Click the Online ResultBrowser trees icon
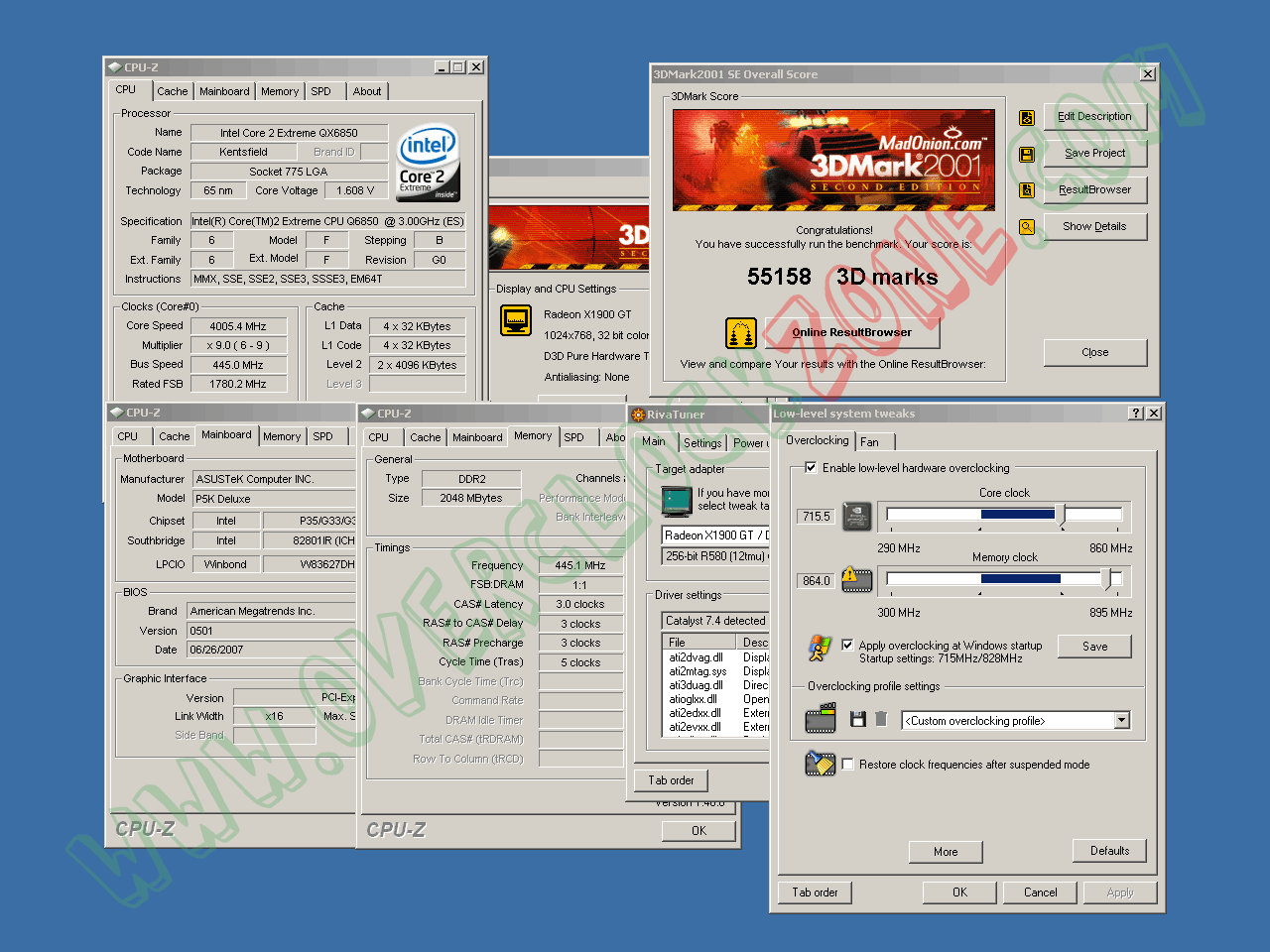Screen dimensions: 1270x952 (x=741, y=333)
